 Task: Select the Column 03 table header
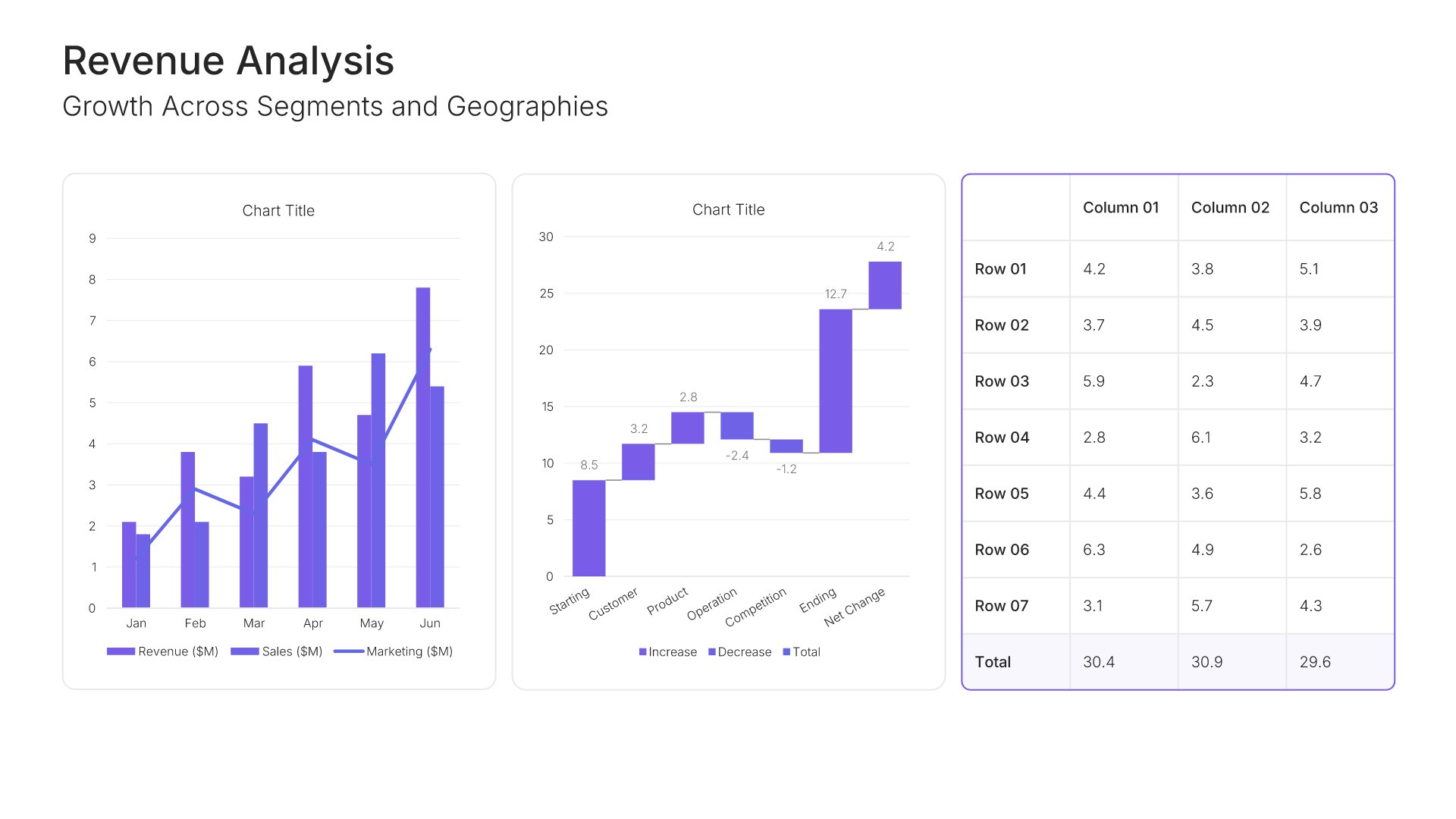pyautogui.click(x=1338, y=208)
